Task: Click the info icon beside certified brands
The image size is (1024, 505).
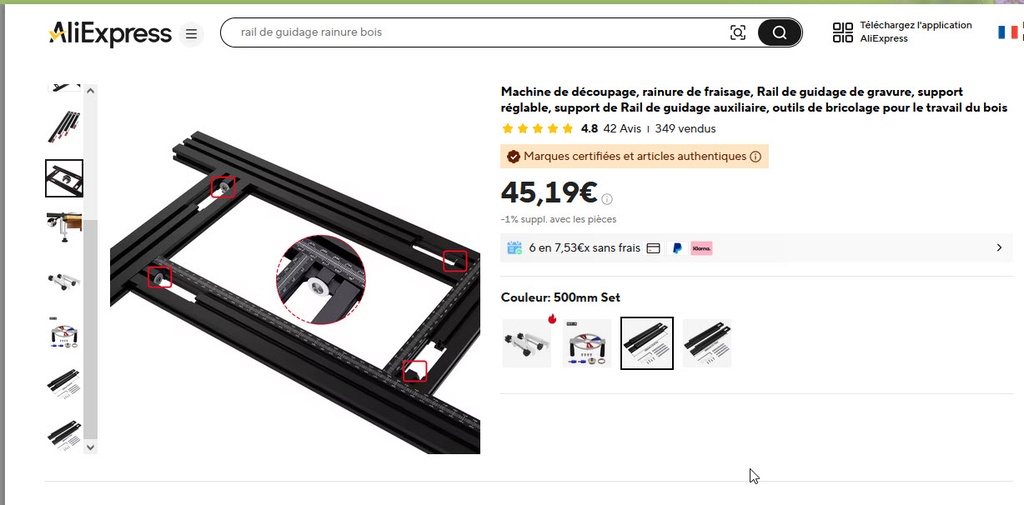Action: 756,157
